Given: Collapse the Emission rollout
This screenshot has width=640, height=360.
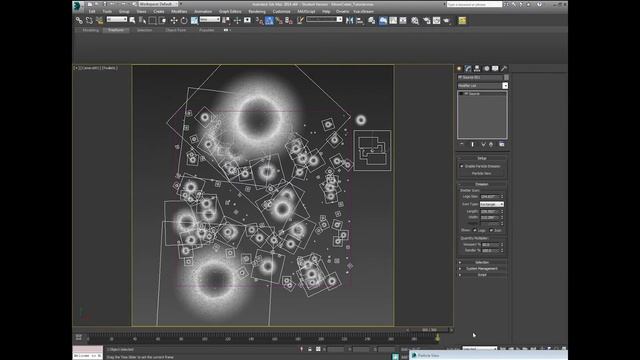Looking at the screenshot, I should [x=482, y=184].
